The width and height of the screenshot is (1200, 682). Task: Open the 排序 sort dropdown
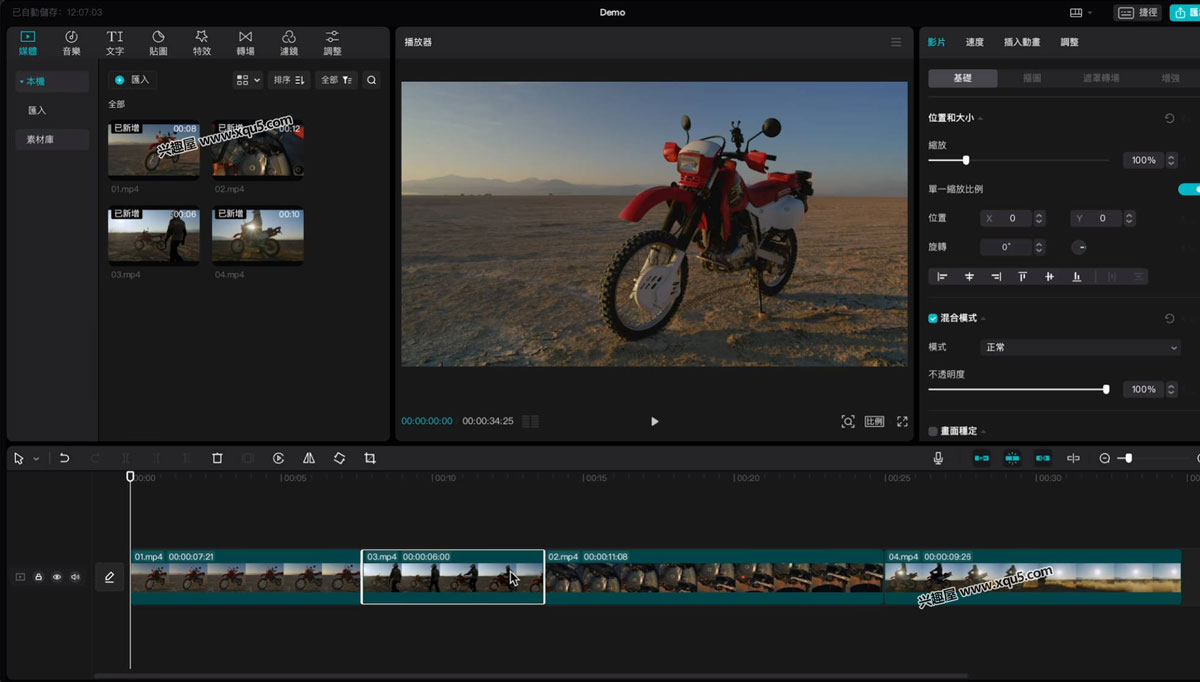289,80
